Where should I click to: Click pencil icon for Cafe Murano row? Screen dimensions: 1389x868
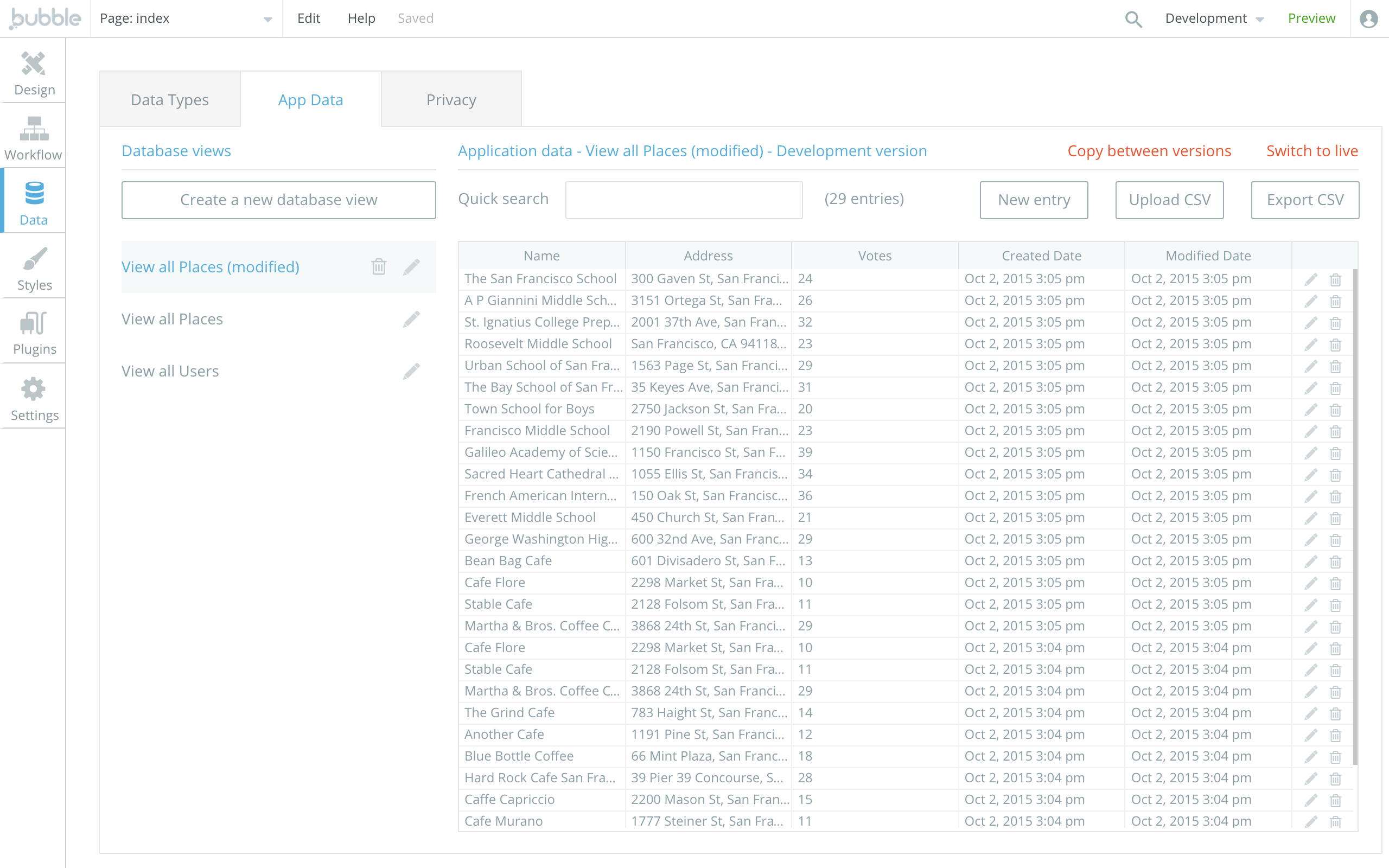(1310, 821)
